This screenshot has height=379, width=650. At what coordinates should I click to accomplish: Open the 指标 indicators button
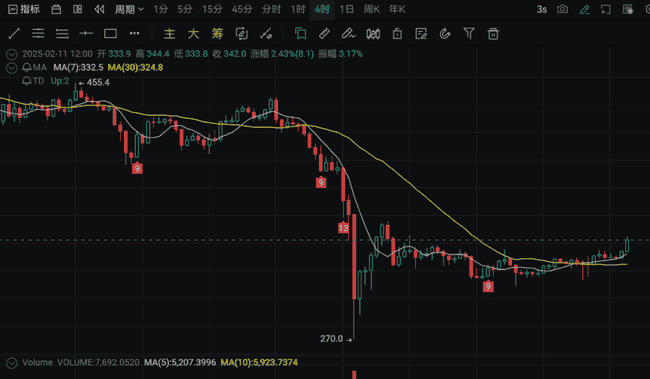(x=24, y=9)
